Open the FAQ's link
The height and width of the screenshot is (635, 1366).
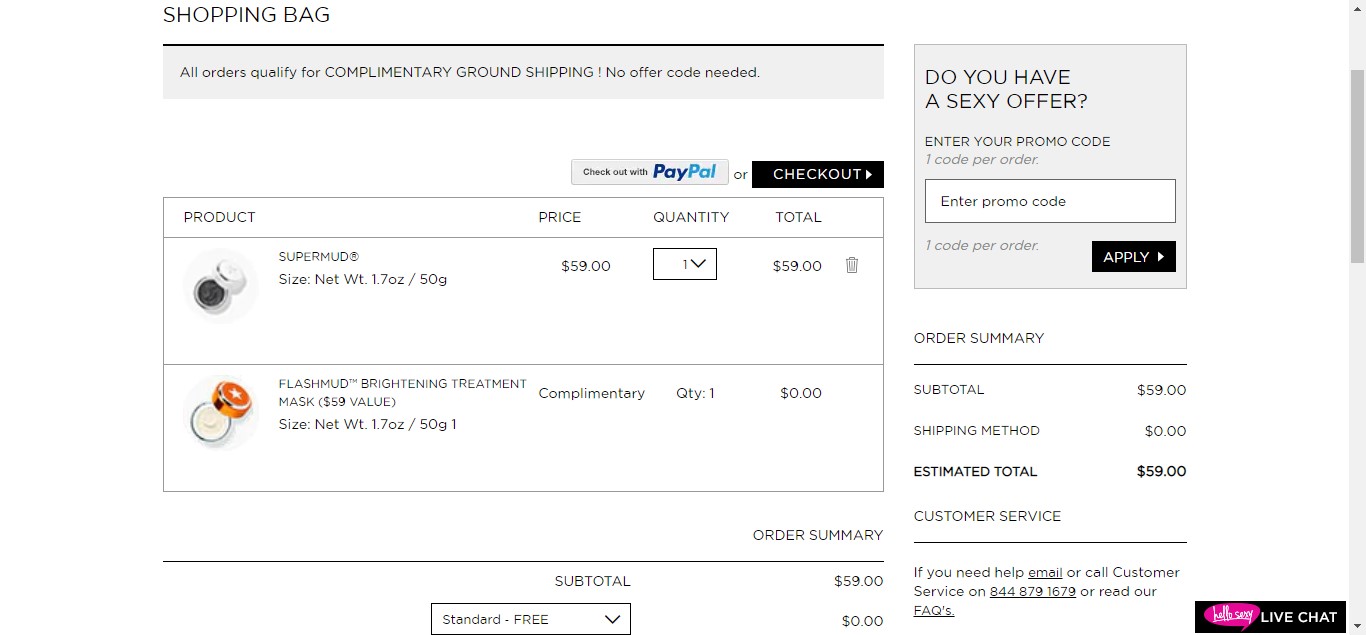click(934, 611)
